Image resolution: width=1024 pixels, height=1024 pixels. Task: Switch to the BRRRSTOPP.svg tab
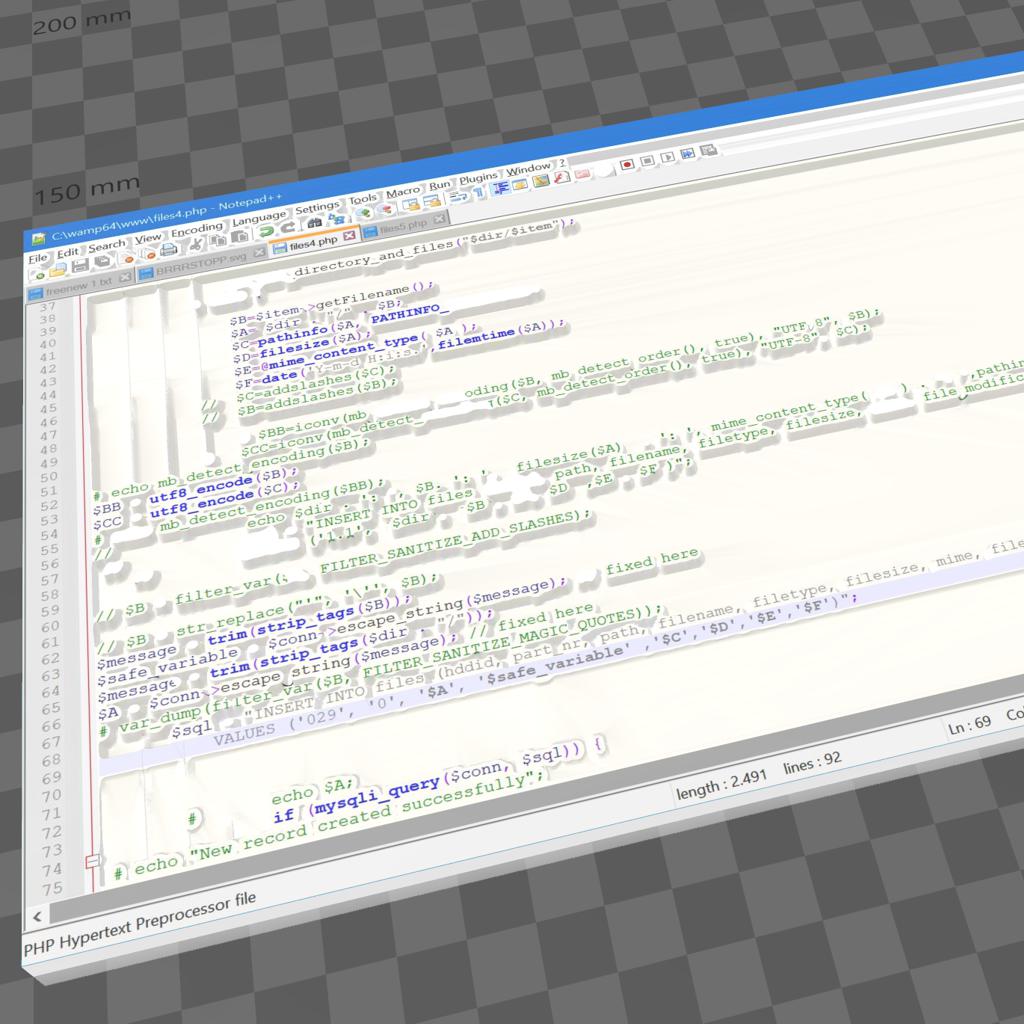tap(200, 265)
